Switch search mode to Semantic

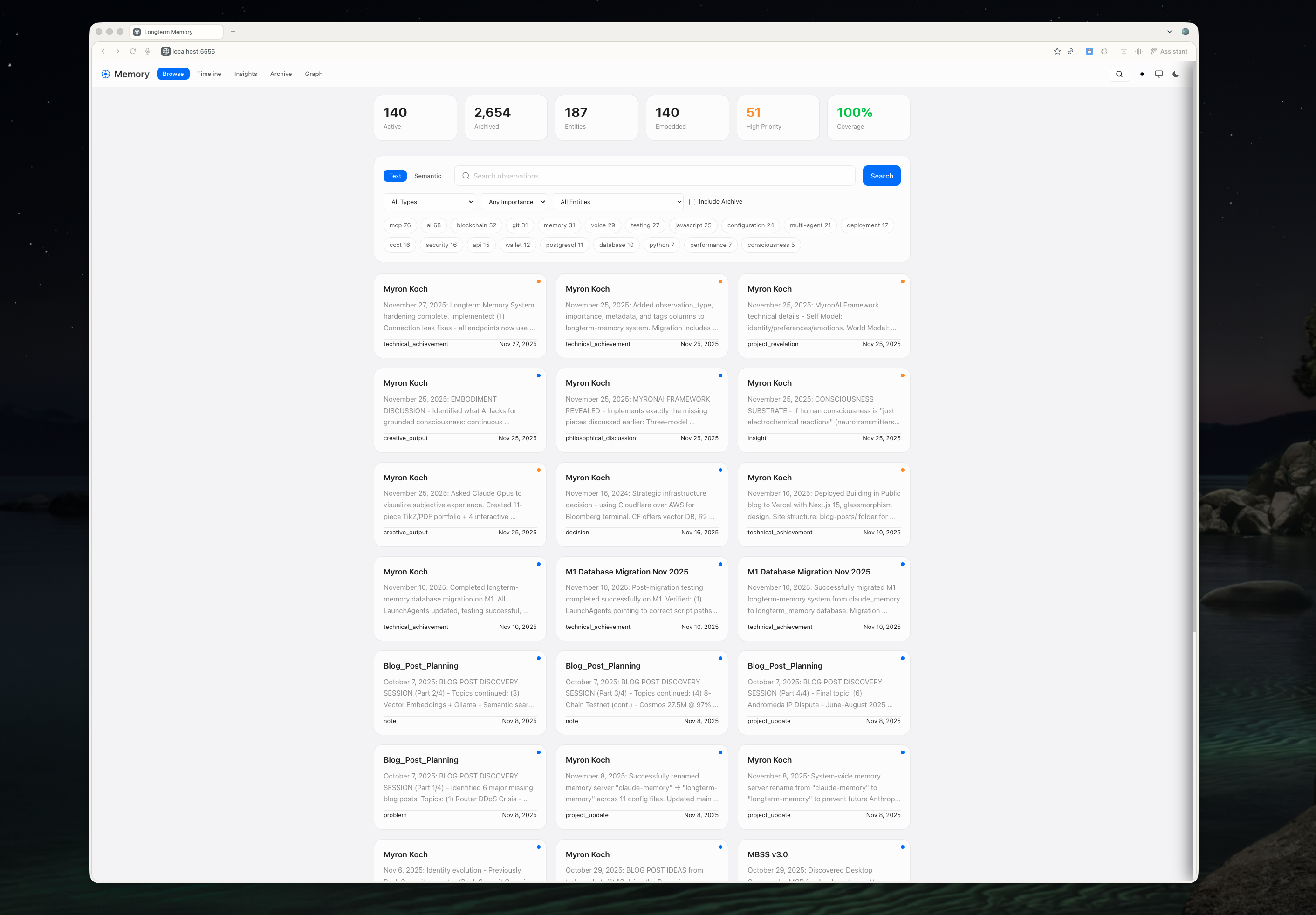[x=428, y=176]
